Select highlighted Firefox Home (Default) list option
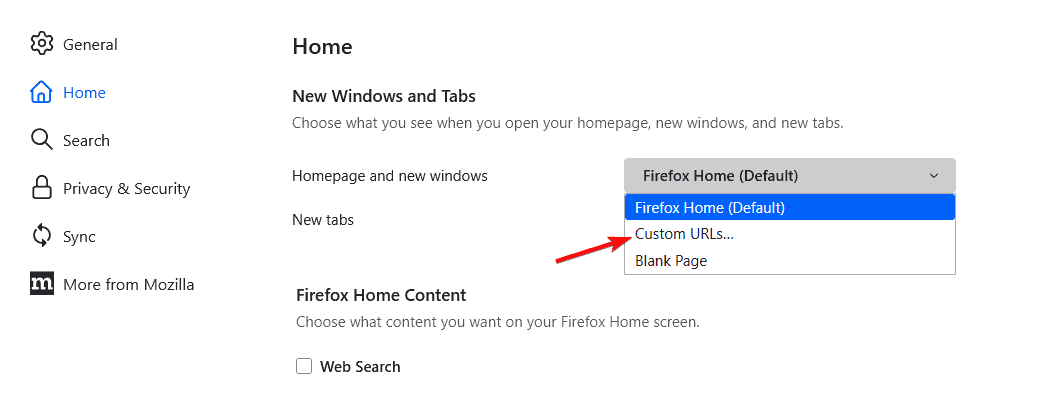1052x404 pixels. tap(710, 208)
